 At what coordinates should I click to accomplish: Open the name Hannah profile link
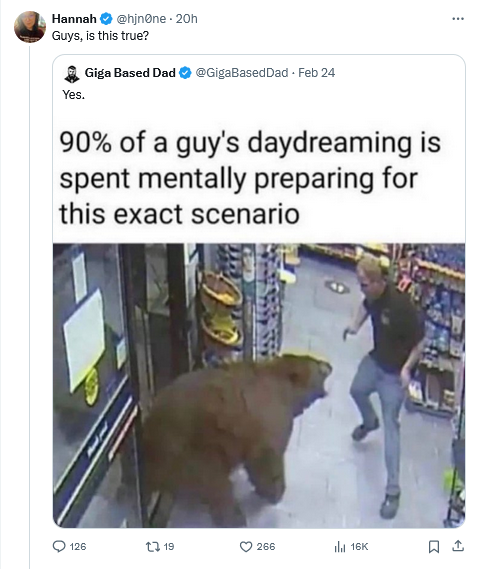coord(74,19)
